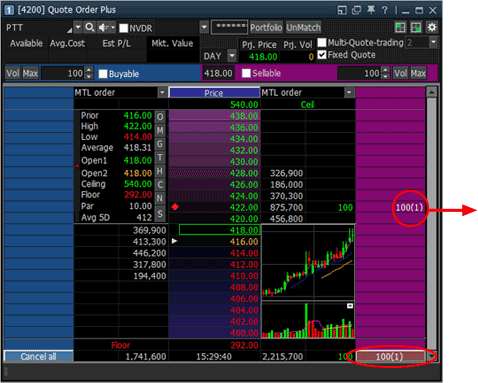
Task: Switch to UnMatch view
Action: 303,27
